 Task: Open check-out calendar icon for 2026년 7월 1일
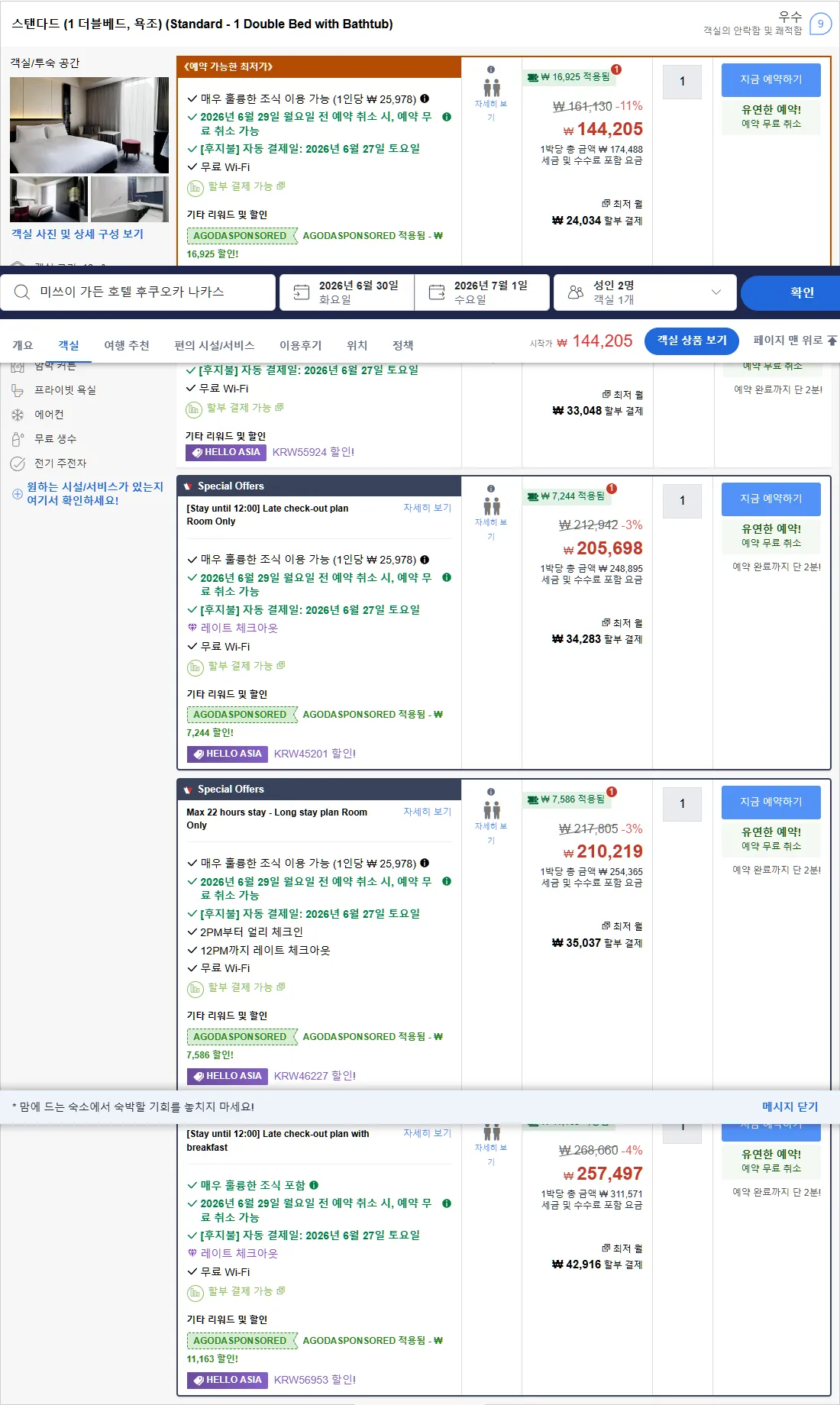[437, 292]
